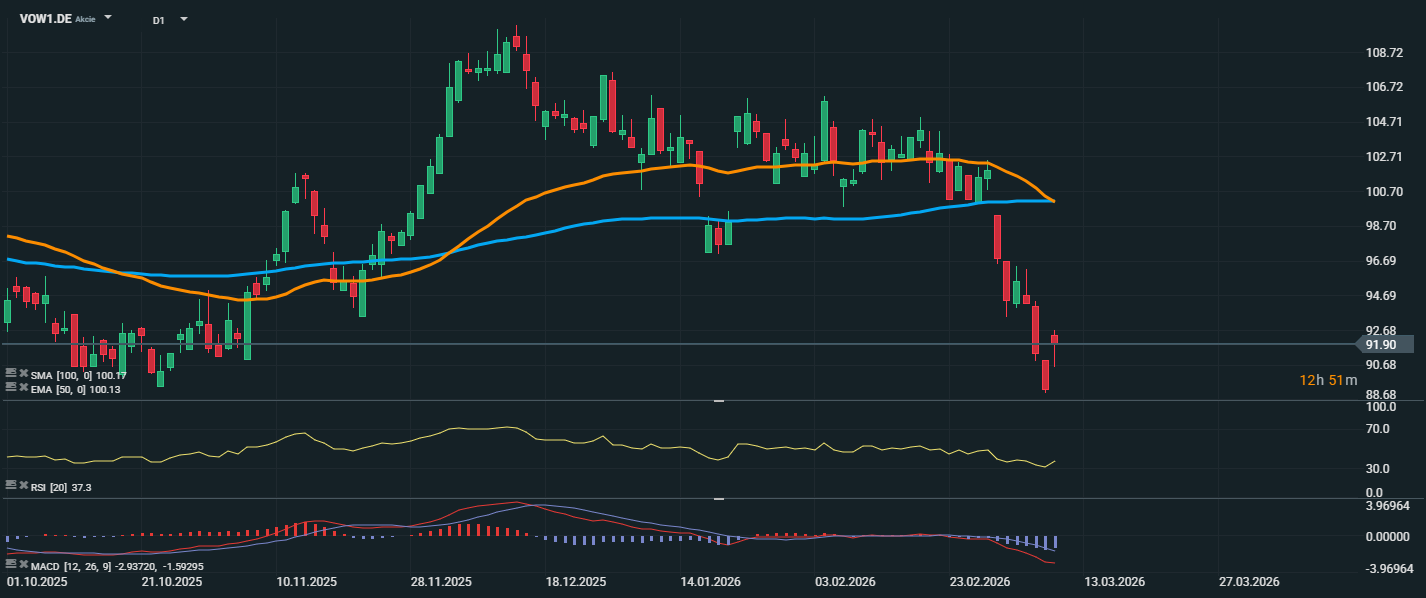Open settings icon for RSI indicator
The image size is (1426, 598).
point(11,485)
